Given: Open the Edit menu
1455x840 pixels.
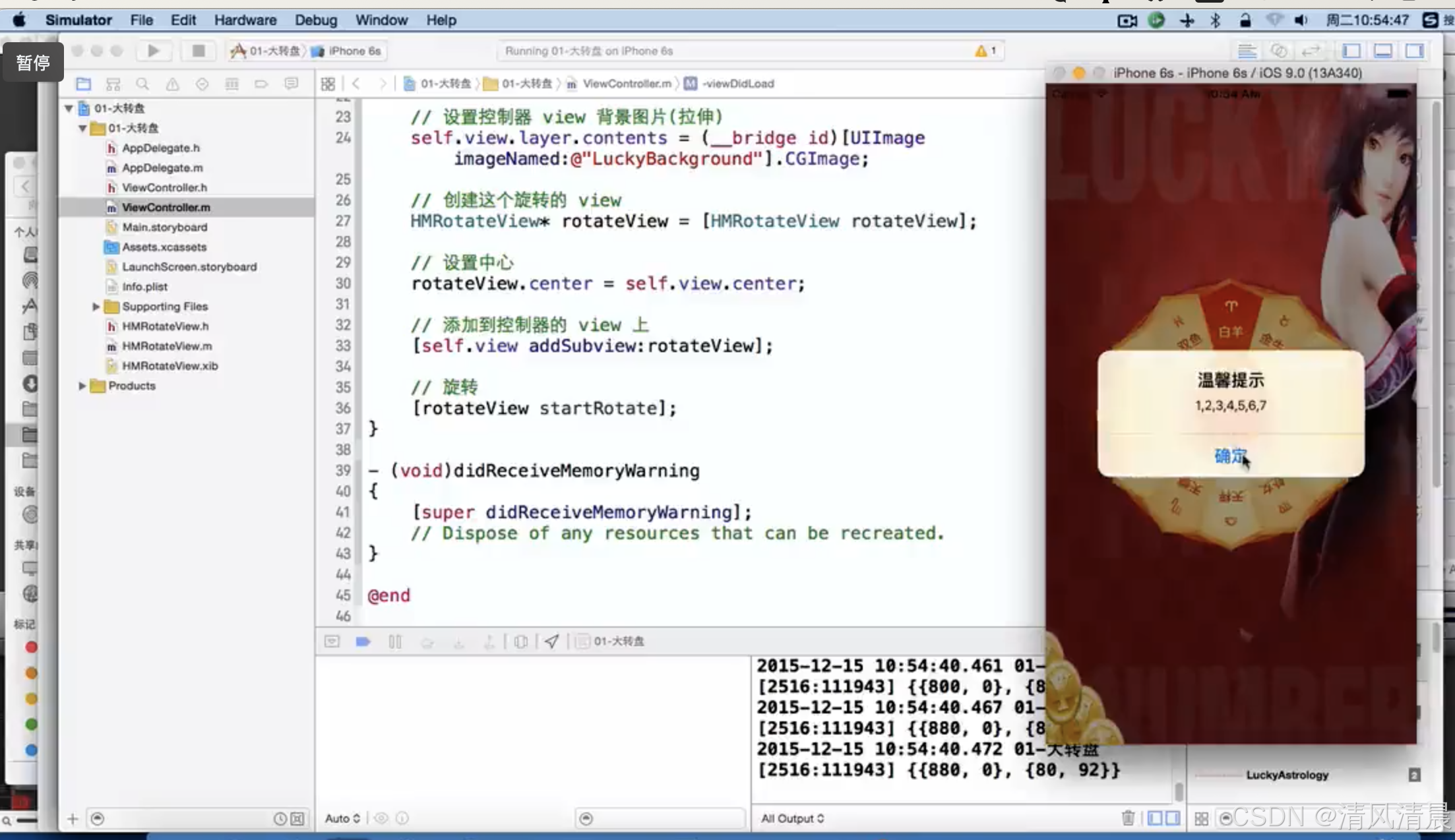Looking at the screenshot, I should coord(183,20).
